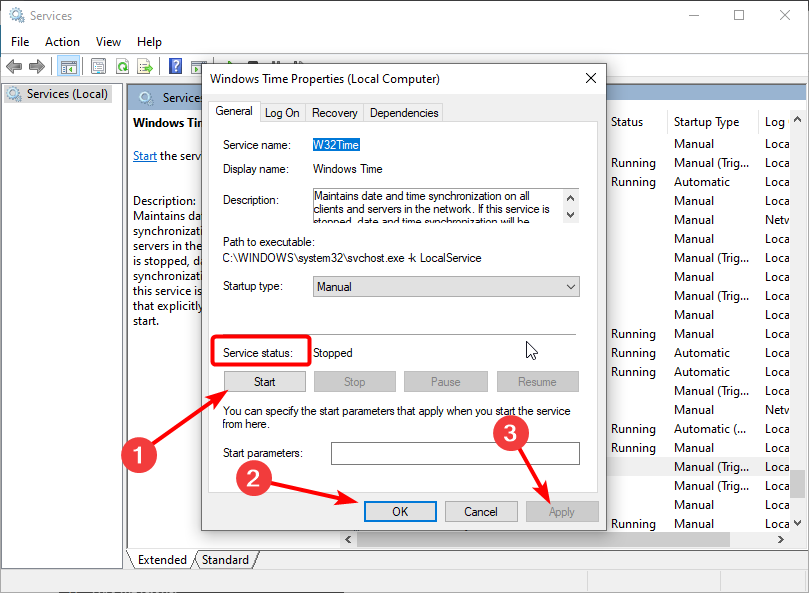Click the 'Start' the service link
809x593 pixels.
(x=144, y=156)
